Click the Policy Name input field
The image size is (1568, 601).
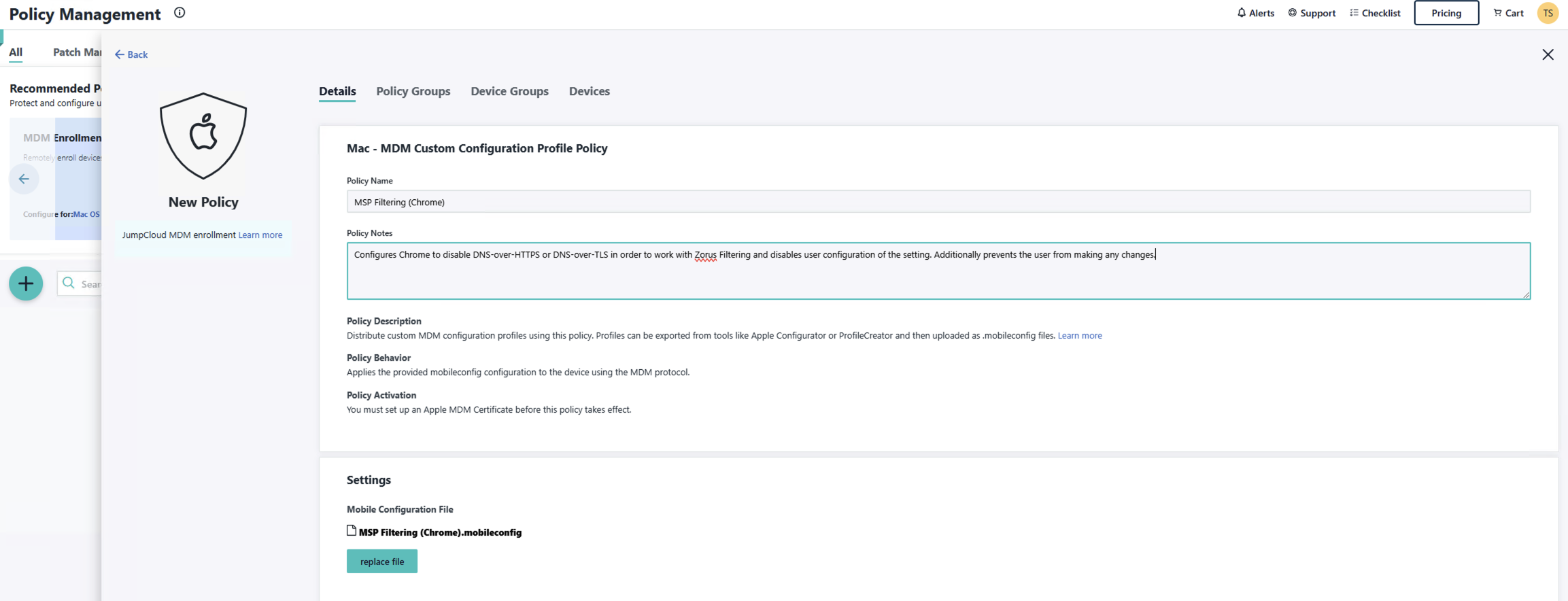[x=938, y=202]
